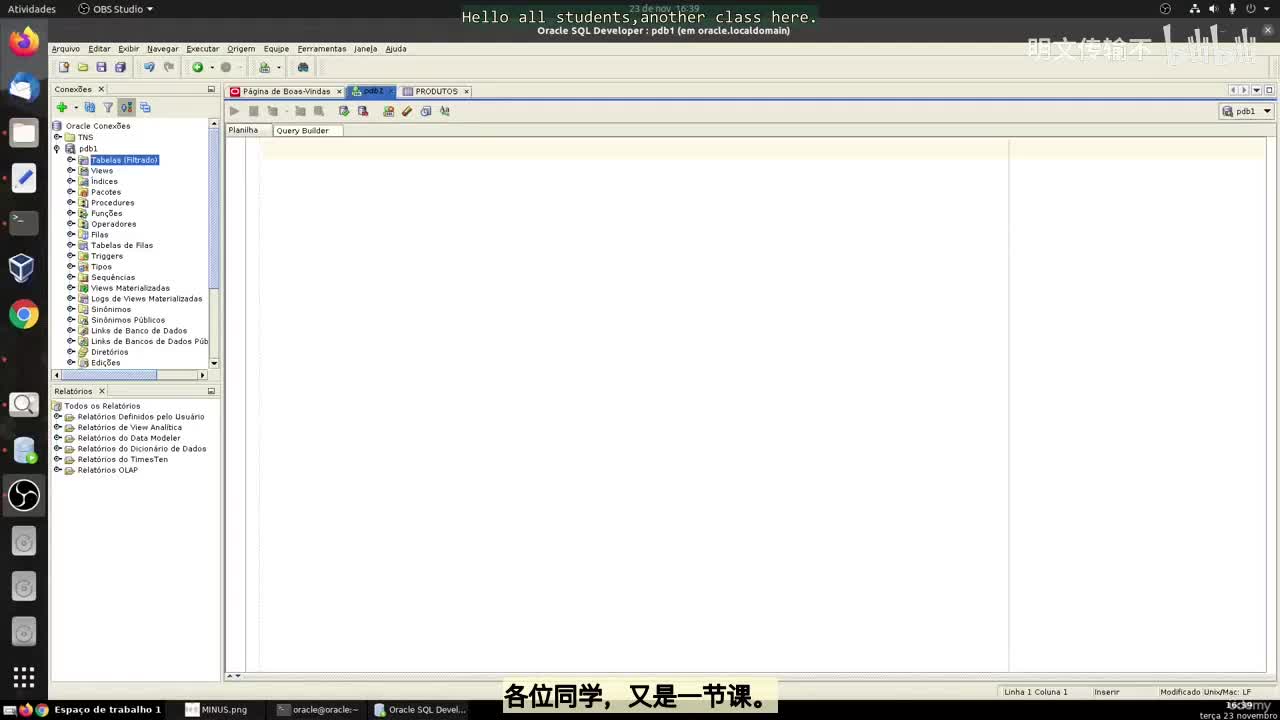Click oracle@oracle terminal taskbar button
This screenshot has height=720, width=1280.
pos(318,709)
